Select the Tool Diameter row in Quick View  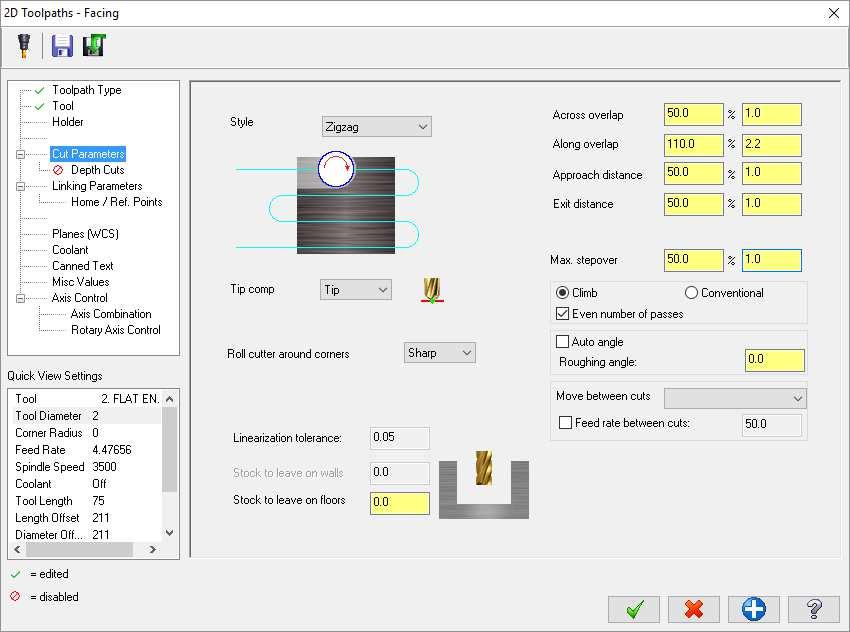[x=86, y=416]
